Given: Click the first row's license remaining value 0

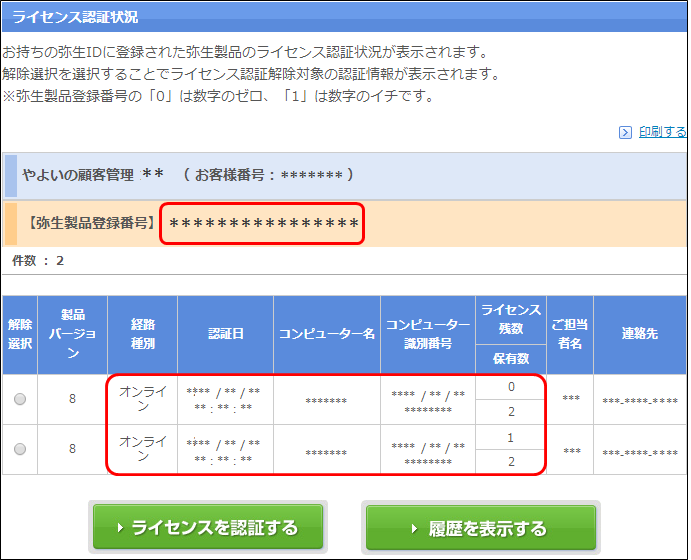Looking at the screenshot, I should click(x=511, y=387).
